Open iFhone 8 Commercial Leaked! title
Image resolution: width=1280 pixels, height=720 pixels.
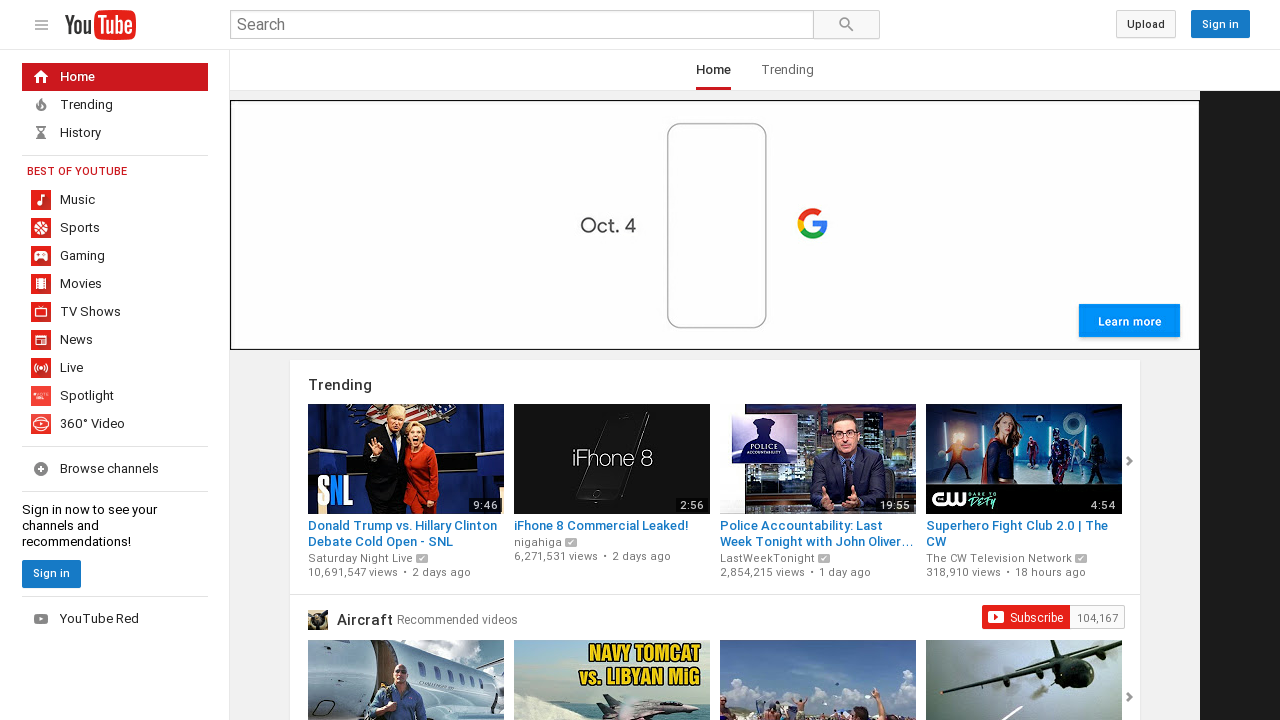(x=601, y=526)
